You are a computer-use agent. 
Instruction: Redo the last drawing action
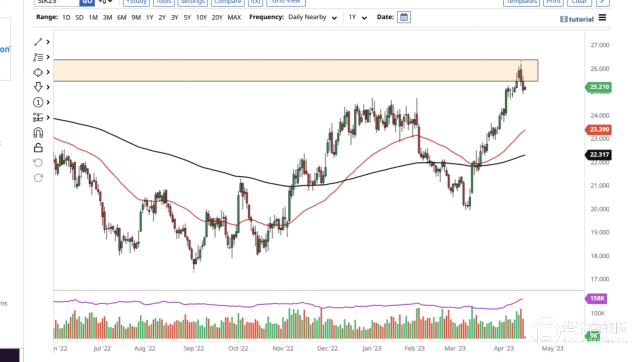click(x=38, y=178)
